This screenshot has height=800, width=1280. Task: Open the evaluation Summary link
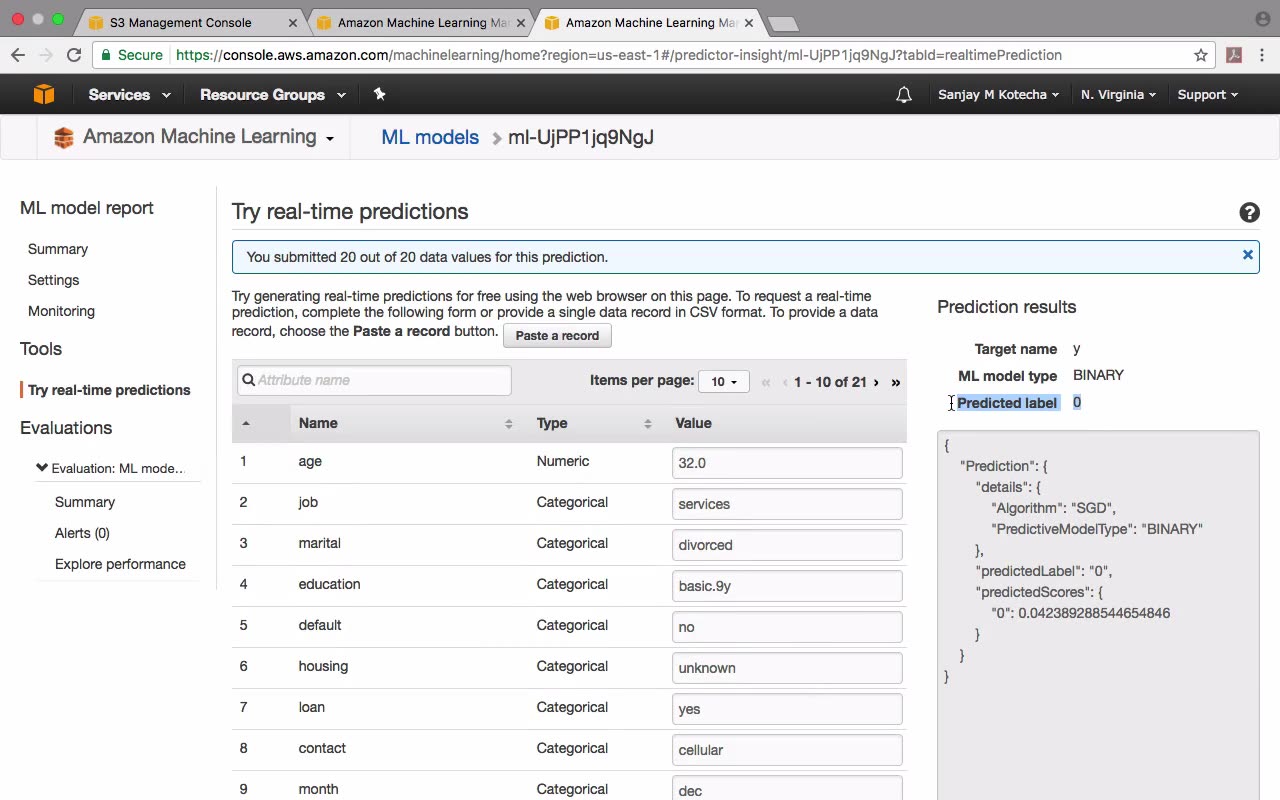[x=85, y=502]
